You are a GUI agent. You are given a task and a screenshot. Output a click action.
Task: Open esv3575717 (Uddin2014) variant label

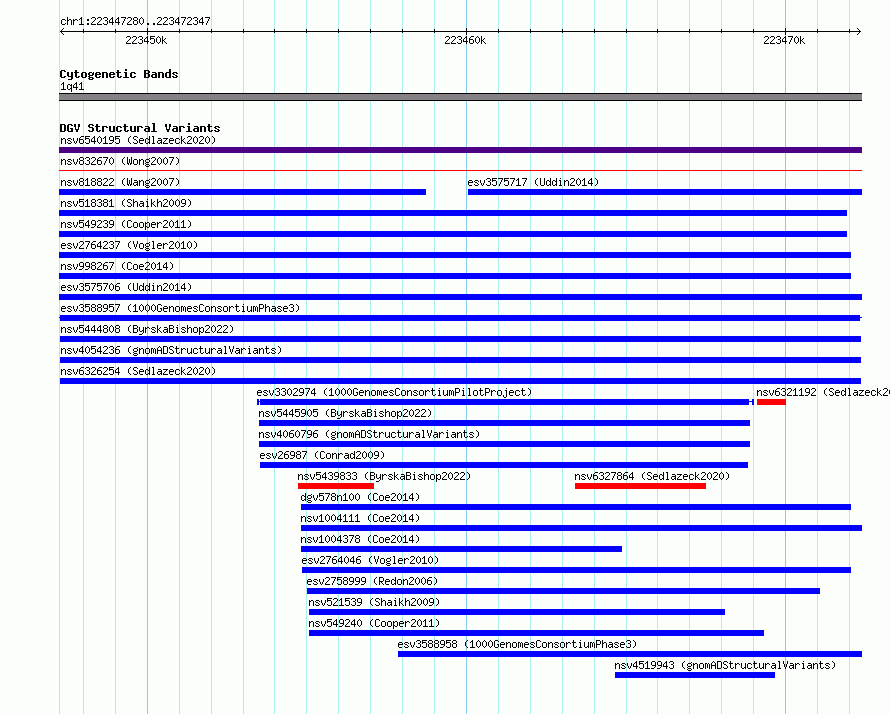(533, 182)
